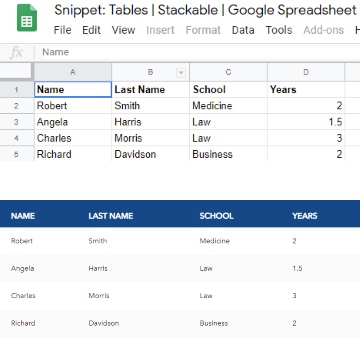Select spreadsheet cell Smith
The image size is (360, 360).
(x=150, y=106)
